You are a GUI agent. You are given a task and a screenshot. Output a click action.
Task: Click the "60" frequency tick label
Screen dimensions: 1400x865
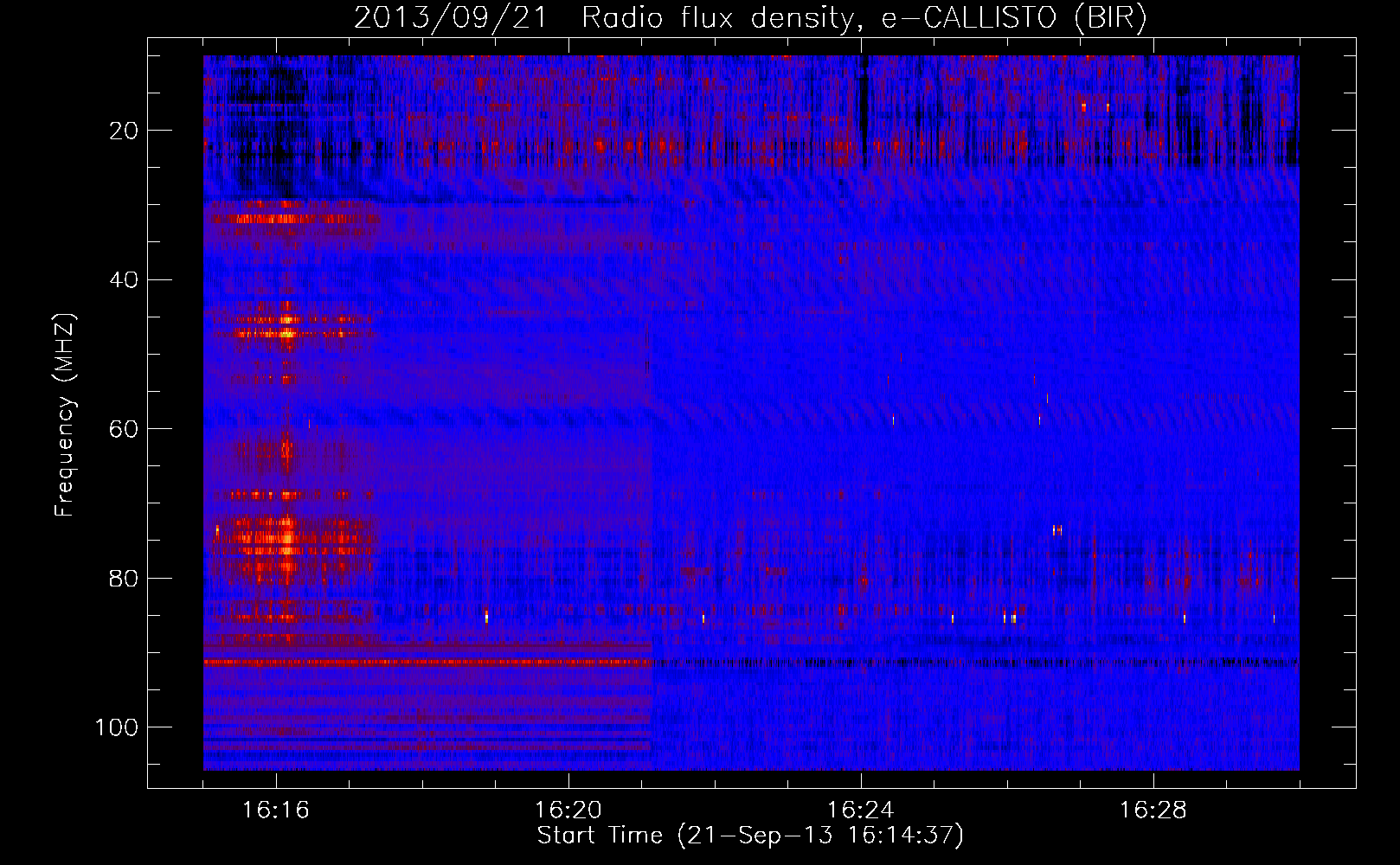[x=124, y=429]
